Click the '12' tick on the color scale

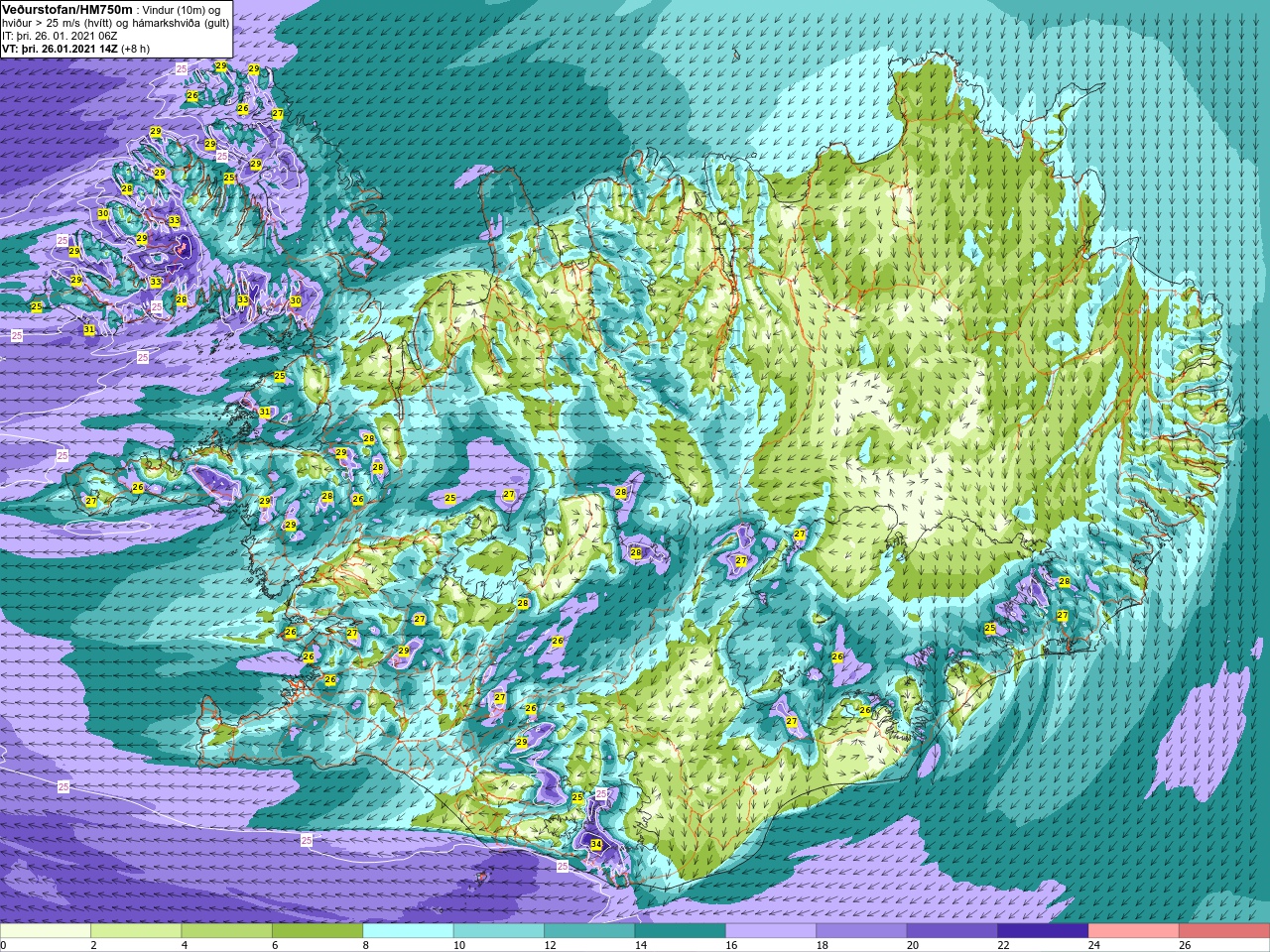click(550, 945)
